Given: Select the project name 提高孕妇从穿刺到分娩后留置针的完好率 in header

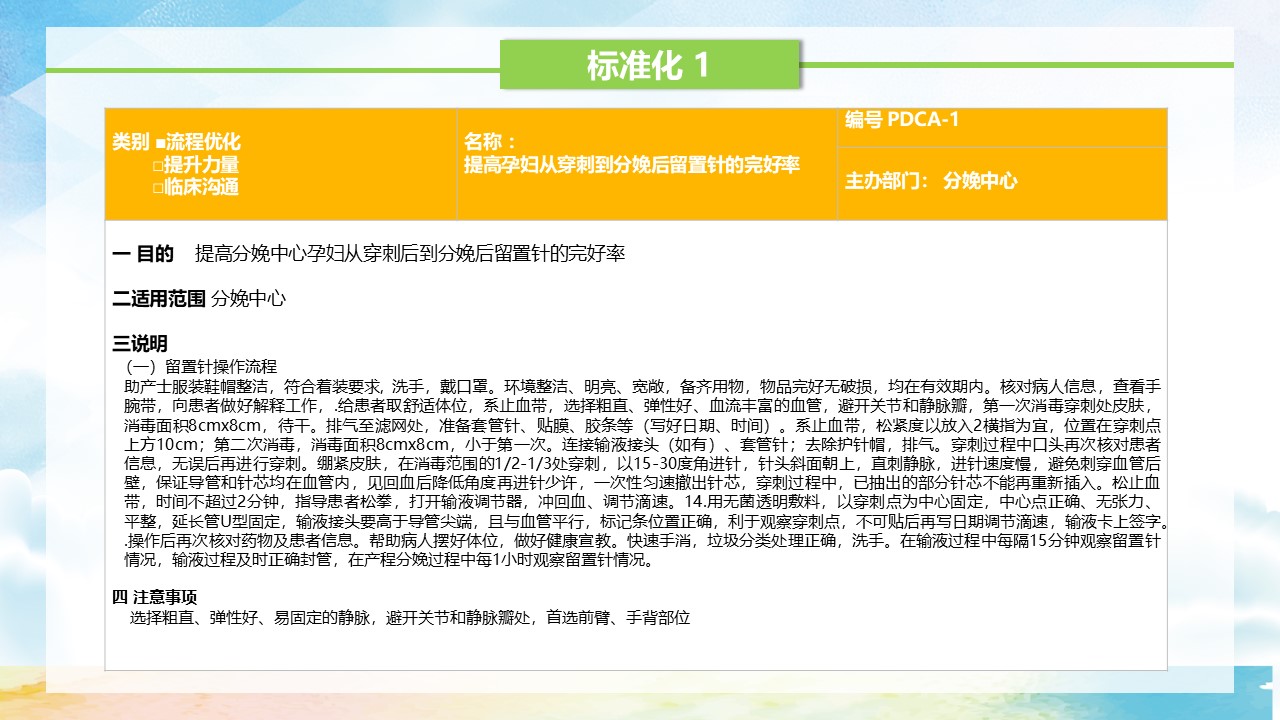Looking at the screenshot, I should [632, 165].
